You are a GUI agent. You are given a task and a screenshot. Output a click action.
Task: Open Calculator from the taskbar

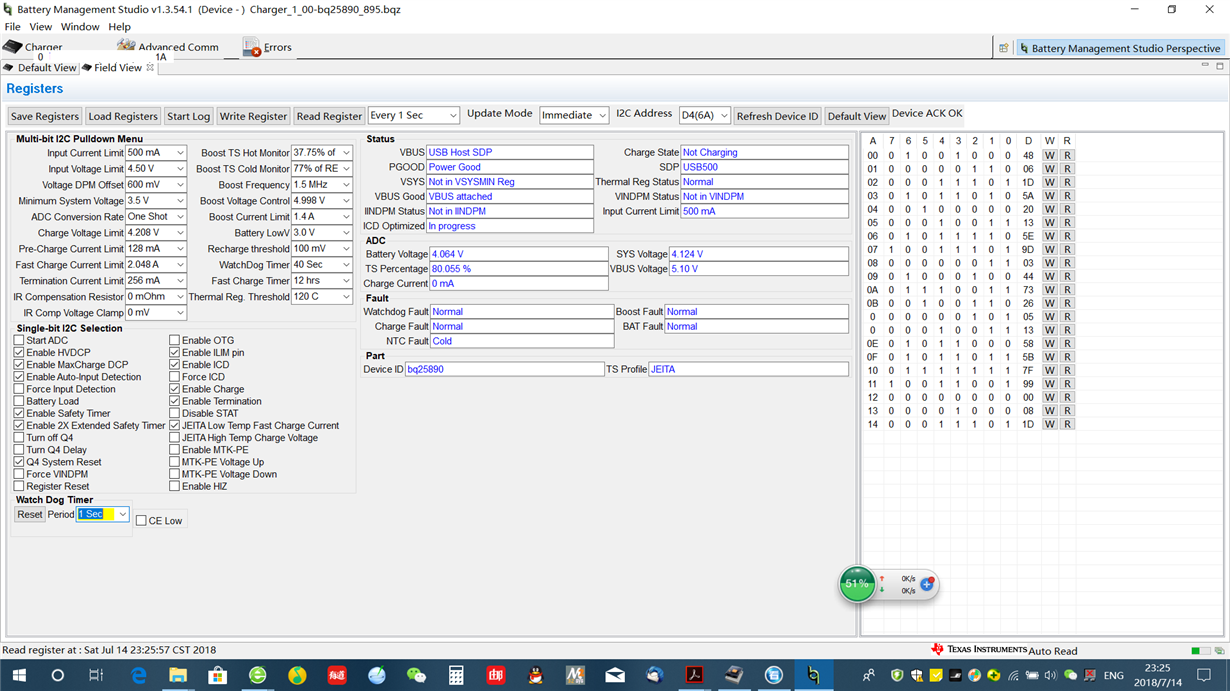[x=456, y=676]
